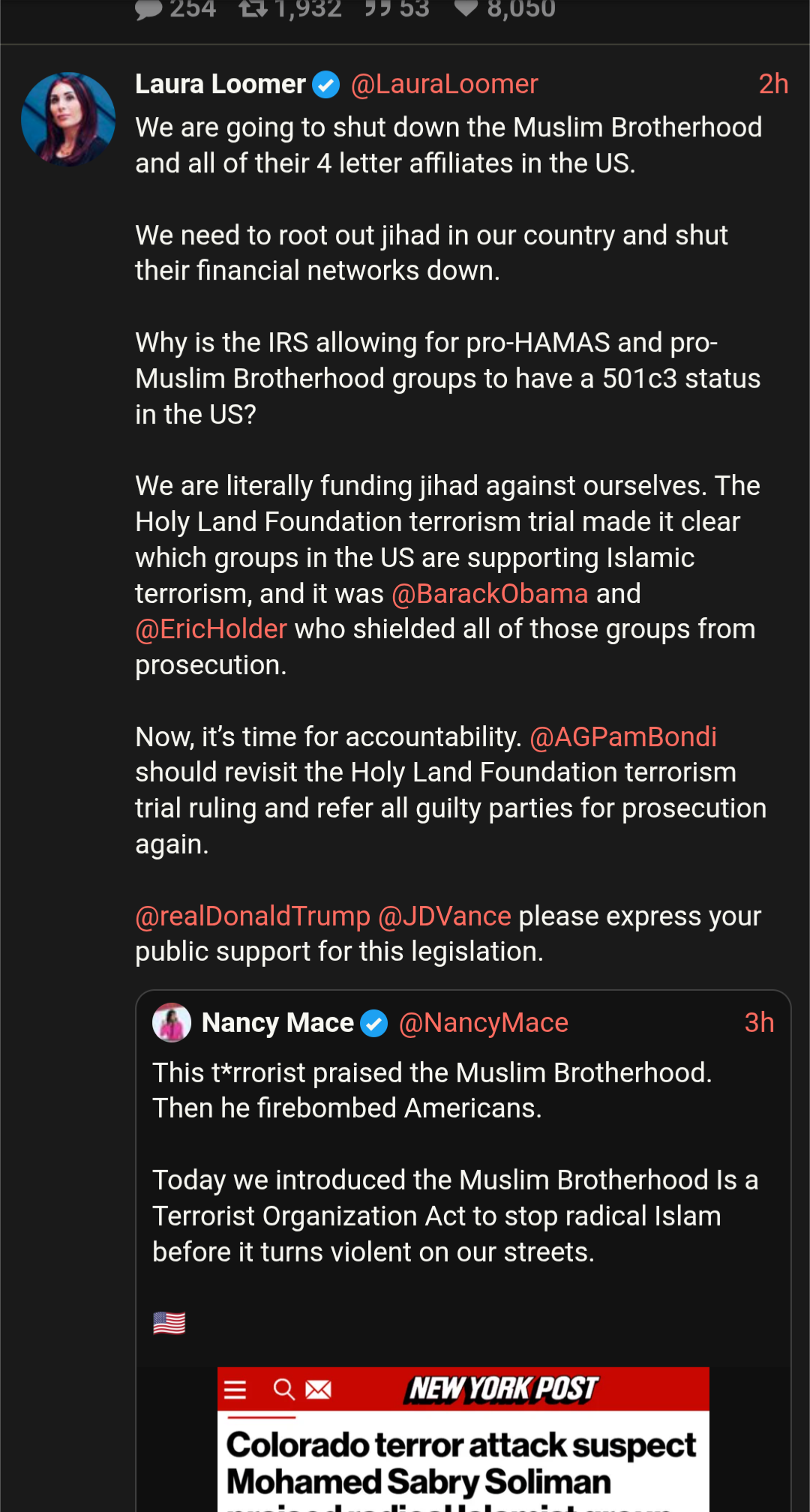Viewport: 810px width, 1512px height.
Task: Like the post with the heart icon
Action: (466, 9)
